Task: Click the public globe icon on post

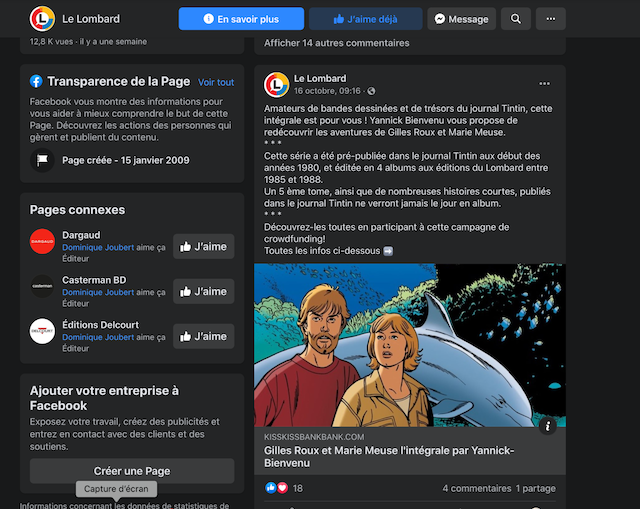Action: [x=371, y=91]
